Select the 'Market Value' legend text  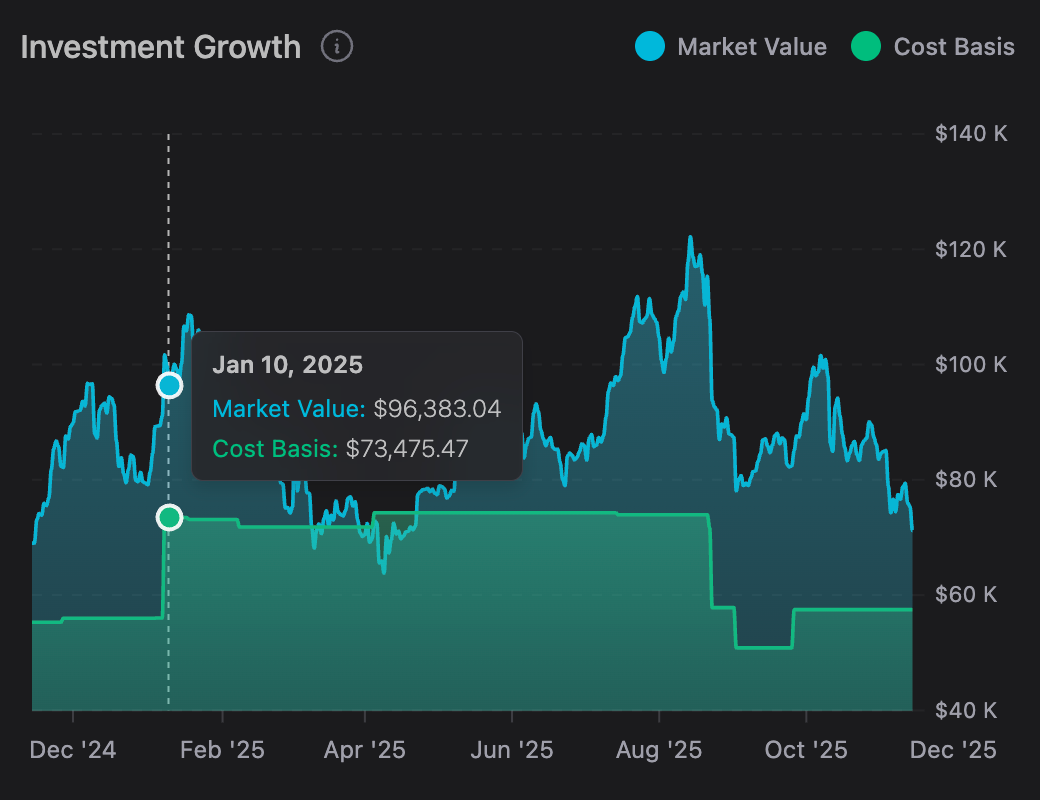[753, 46]
